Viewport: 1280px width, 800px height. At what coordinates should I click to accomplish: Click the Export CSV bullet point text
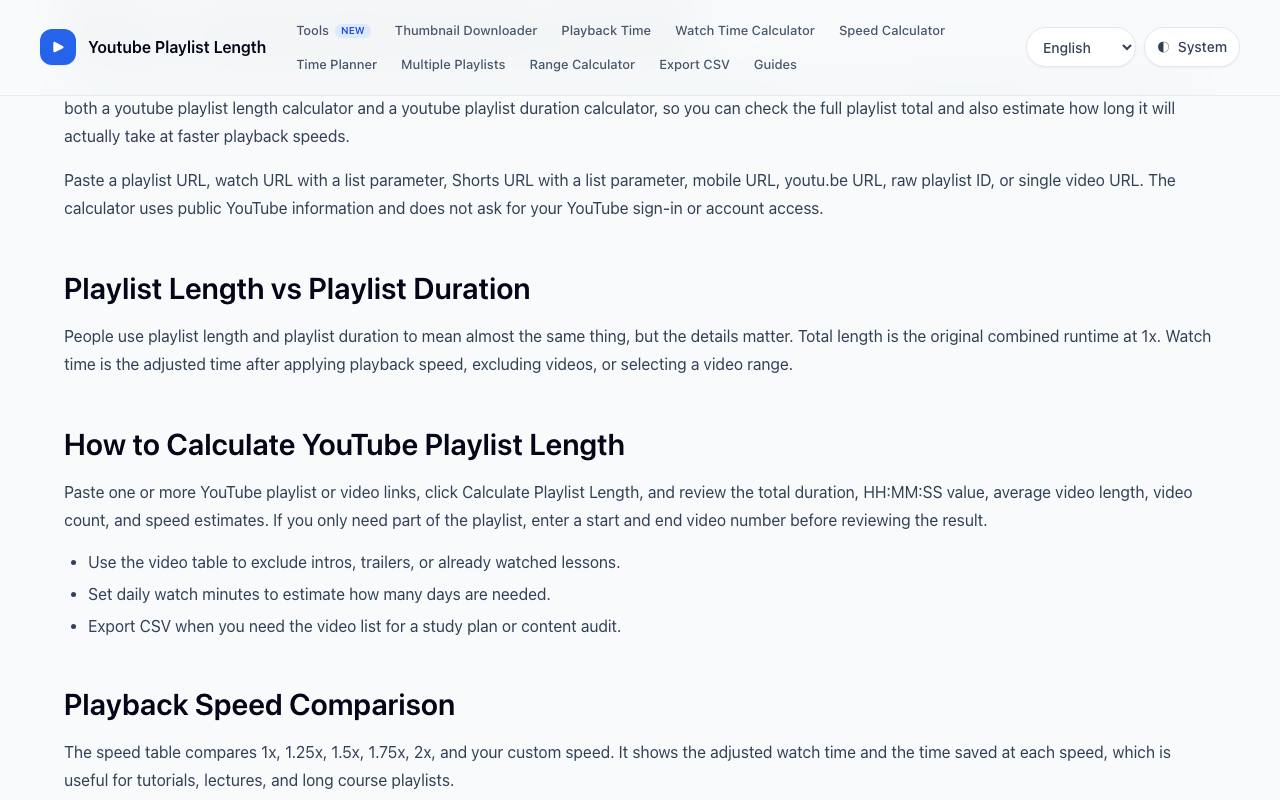(354, 626)
